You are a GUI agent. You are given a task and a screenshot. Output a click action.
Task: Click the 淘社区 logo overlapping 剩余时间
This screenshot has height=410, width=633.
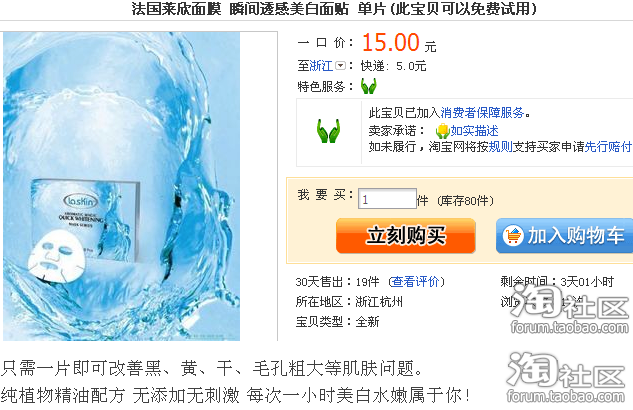tap(569, 308)
